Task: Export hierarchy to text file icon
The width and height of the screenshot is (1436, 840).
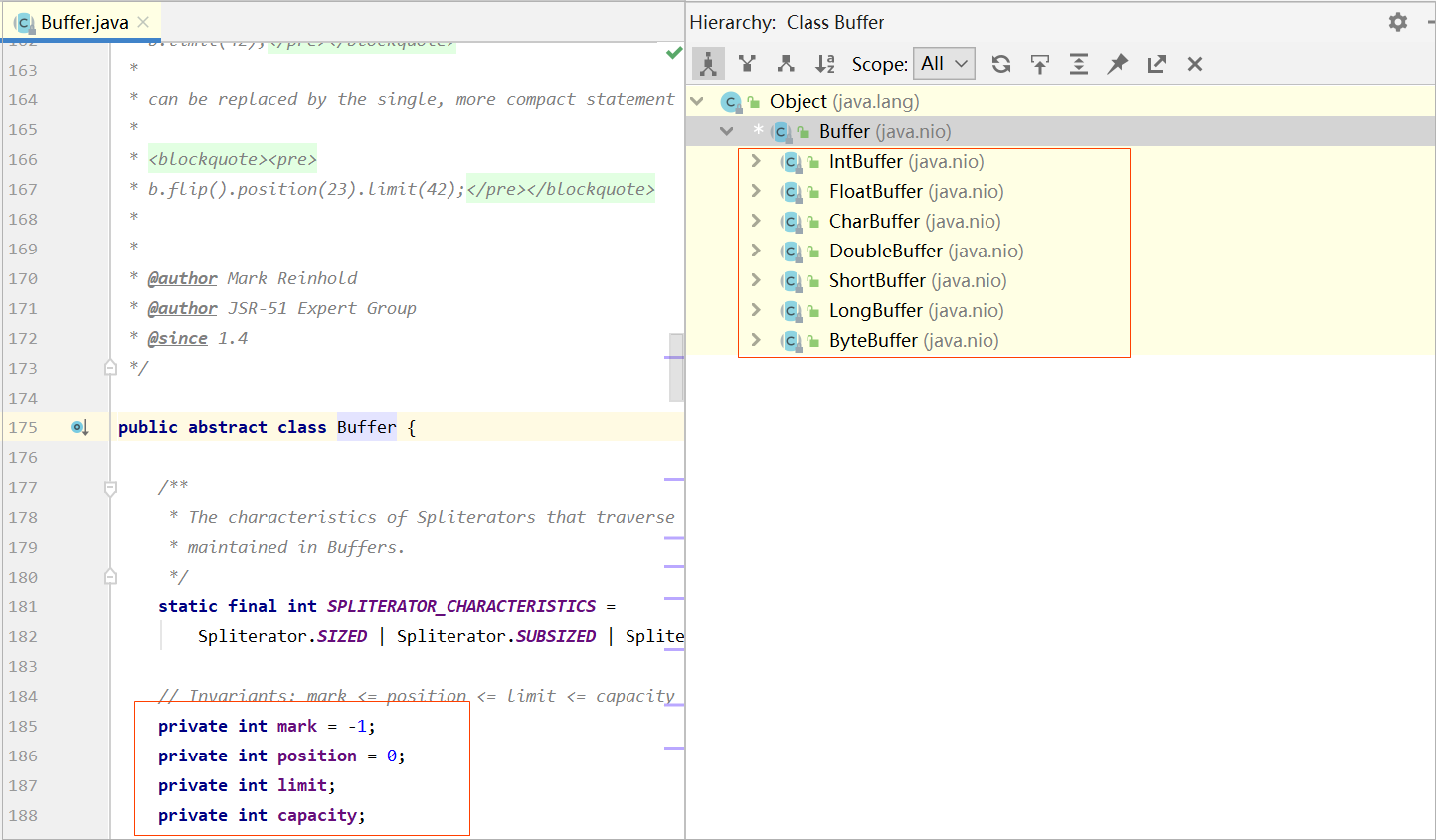Action: coord(1157,64)
